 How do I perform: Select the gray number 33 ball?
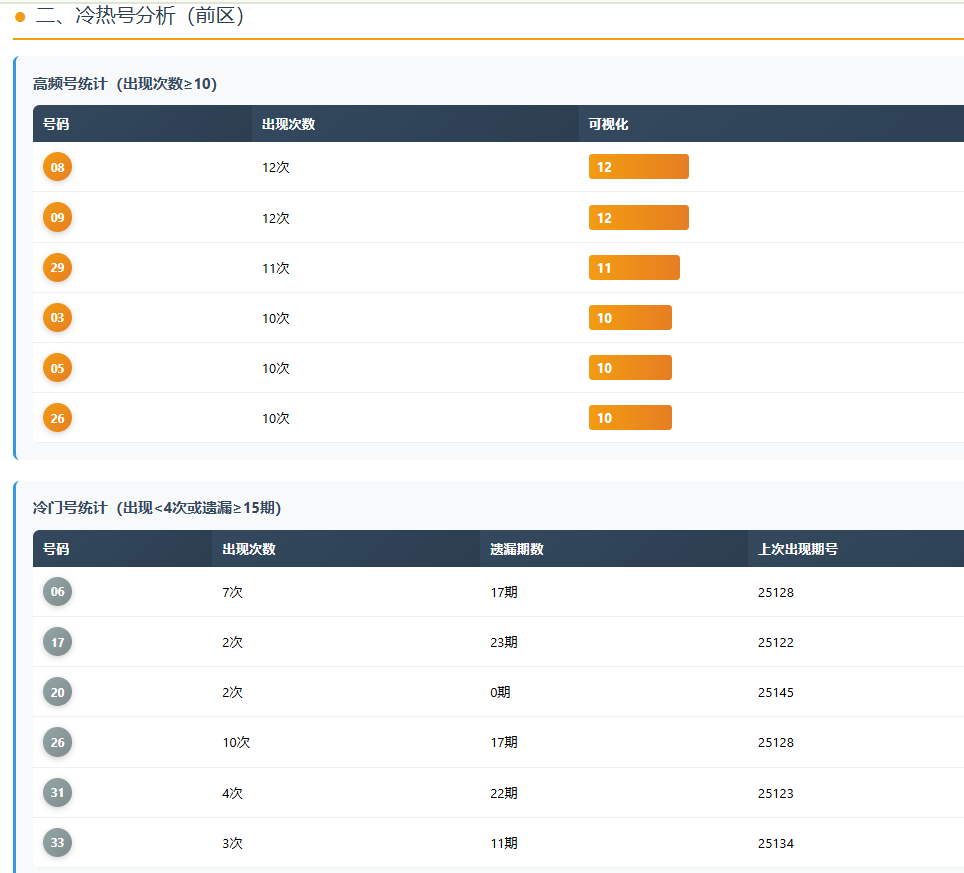(57, 843)
